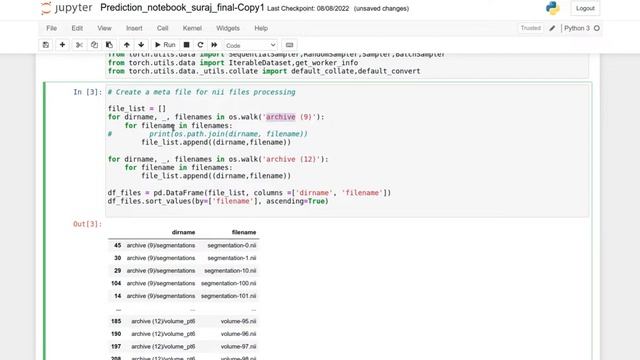
Task: Open the File menu
Action: (51, 28)
